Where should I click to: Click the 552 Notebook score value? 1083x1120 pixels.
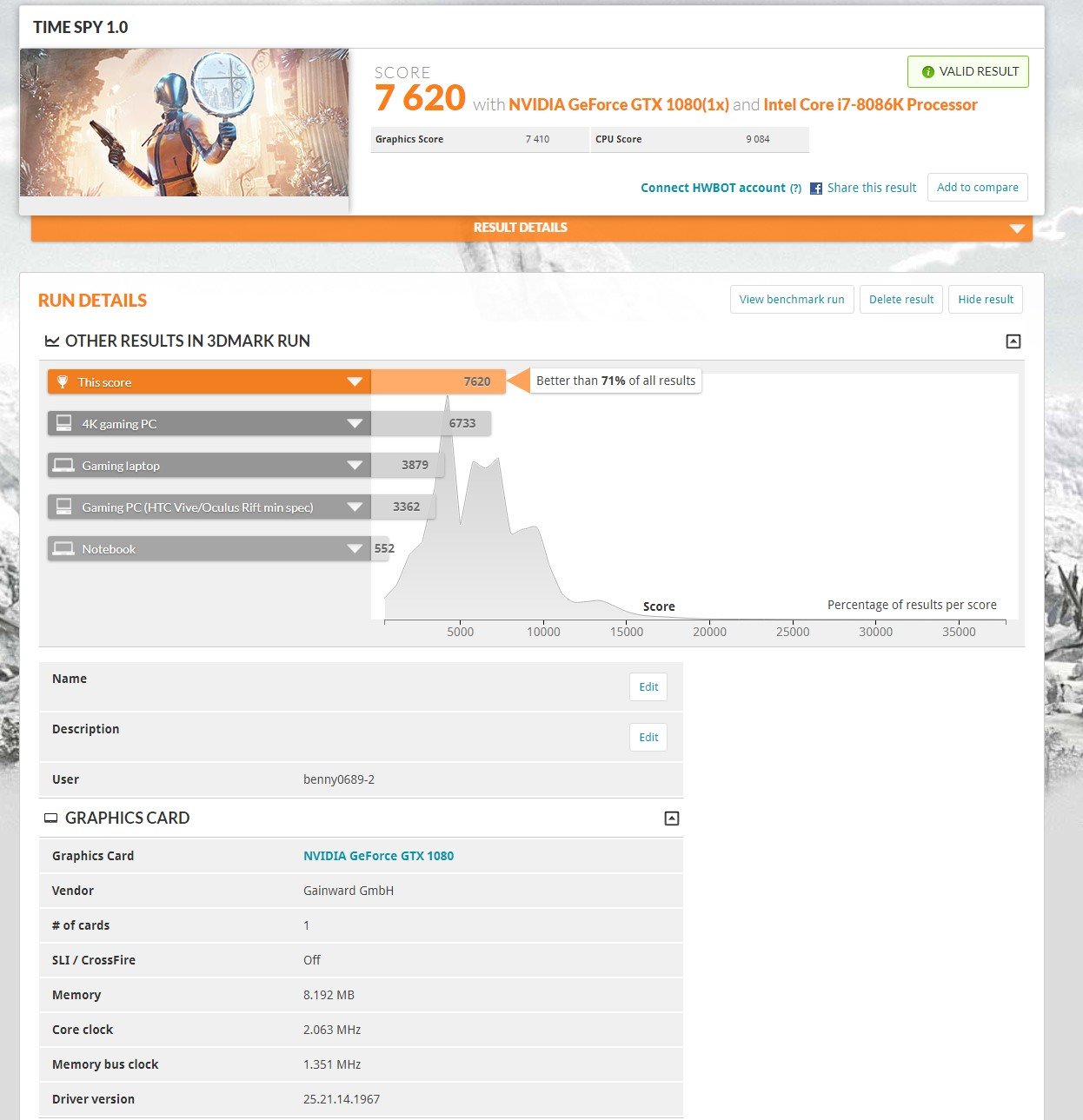384,548
